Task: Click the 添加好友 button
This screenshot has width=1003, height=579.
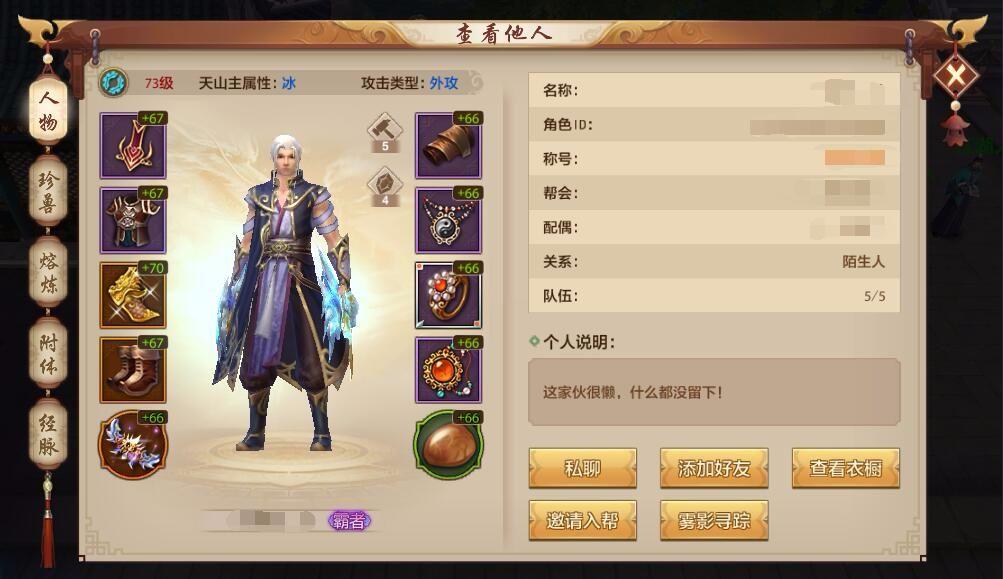Action: pyautogui.click(x=714, y=468)
